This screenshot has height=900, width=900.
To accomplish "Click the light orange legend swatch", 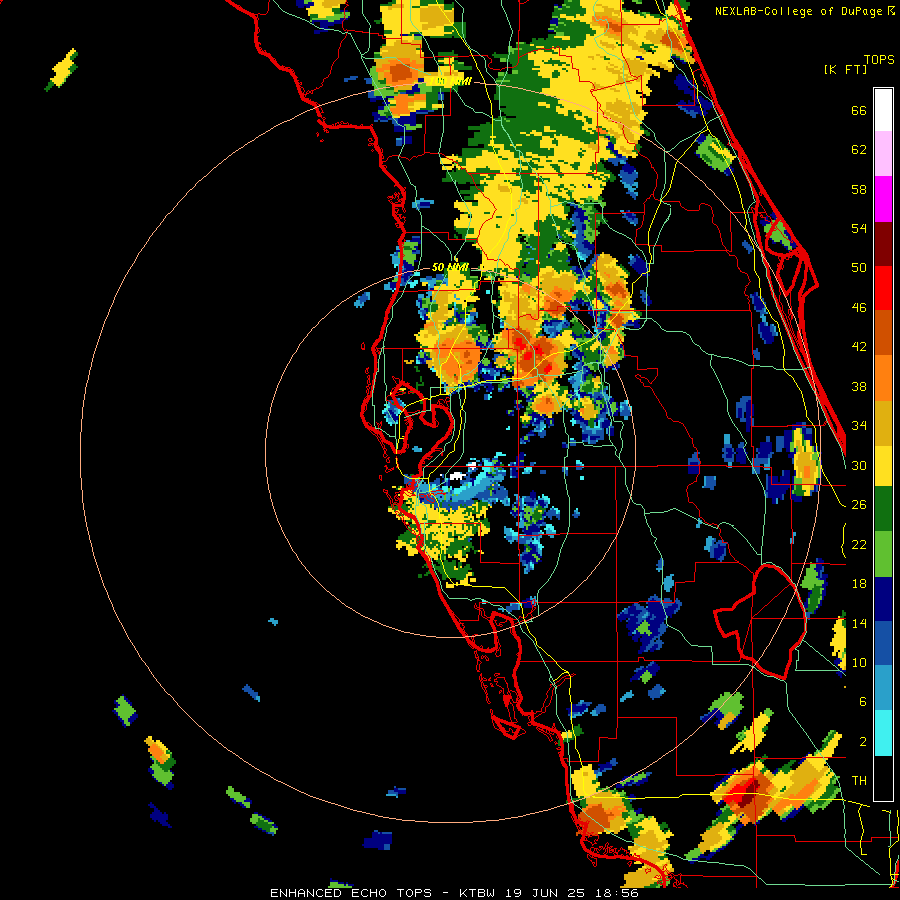I will [x=883, y=377].
